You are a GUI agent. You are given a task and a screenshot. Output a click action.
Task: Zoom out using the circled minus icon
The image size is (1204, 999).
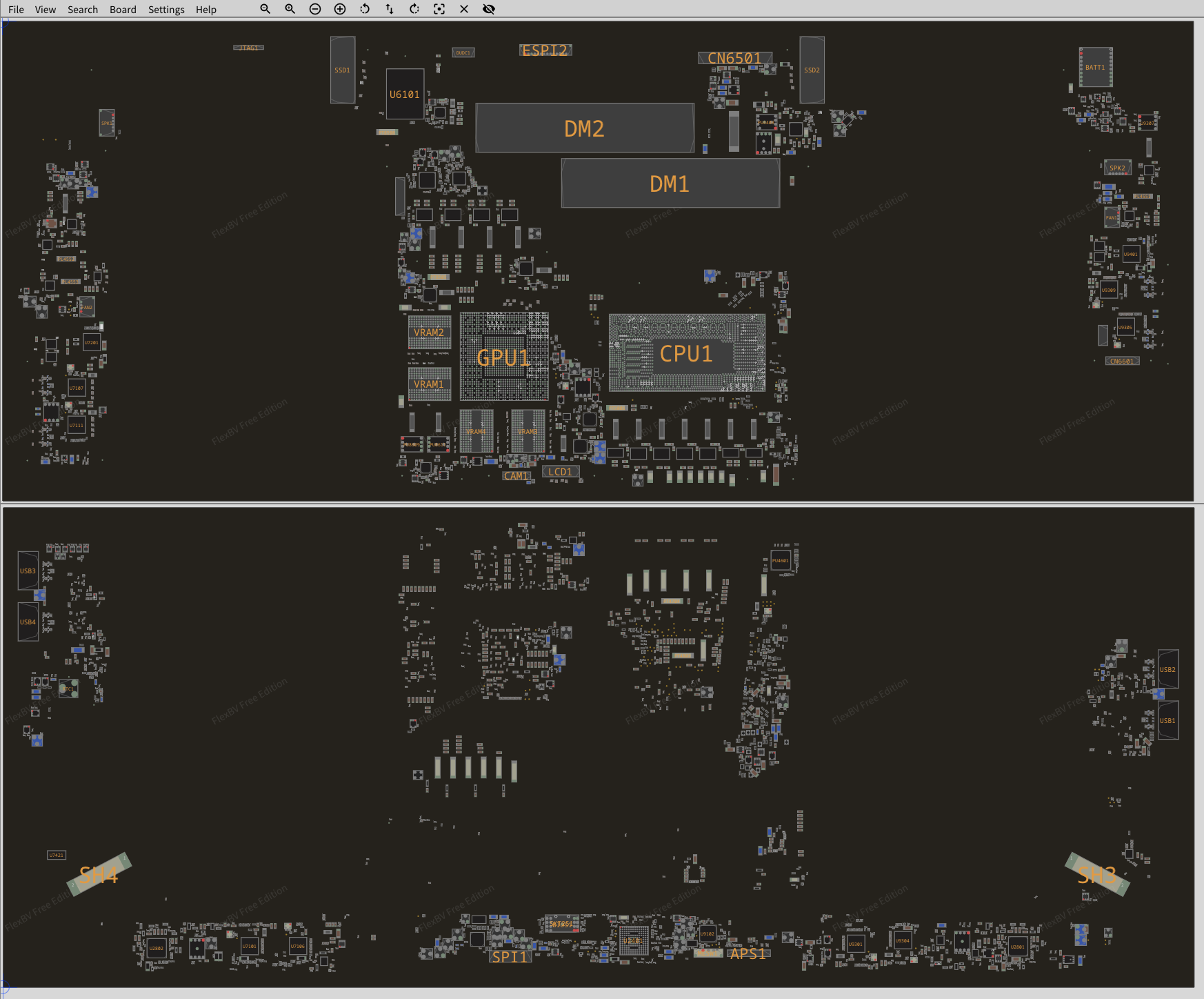click(315, 9)
